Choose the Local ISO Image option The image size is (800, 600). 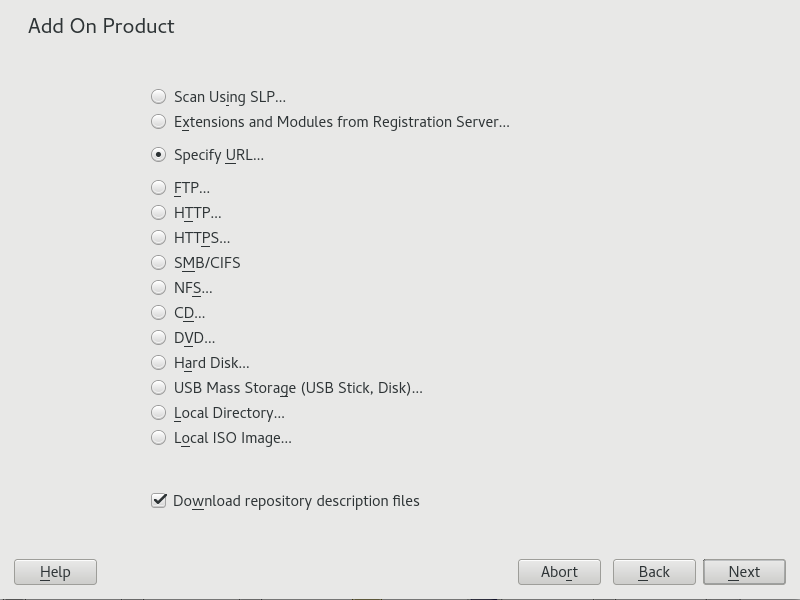[159, 437]
